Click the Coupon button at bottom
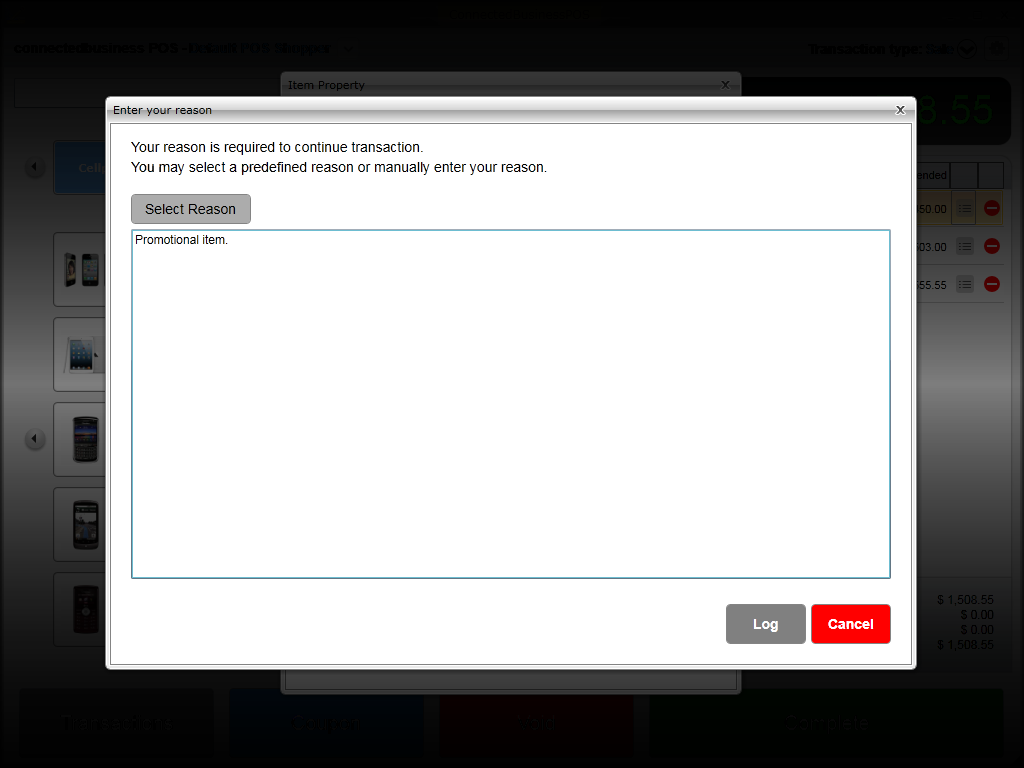The image size is (1024, 768). [326, 723]
